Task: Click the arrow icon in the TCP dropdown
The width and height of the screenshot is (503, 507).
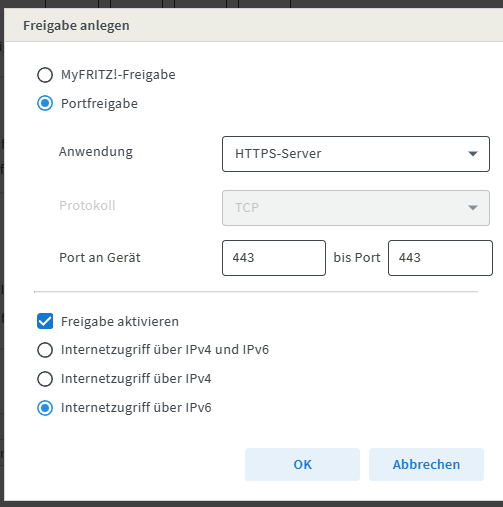Action: [473, 208]
